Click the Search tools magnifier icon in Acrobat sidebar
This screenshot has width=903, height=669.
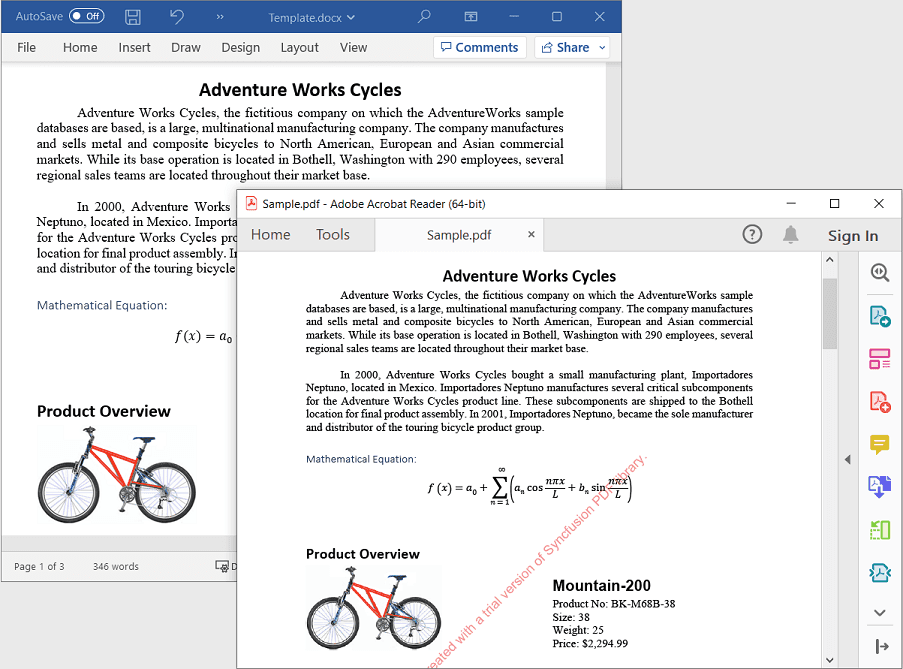click(x=880, y=272)
